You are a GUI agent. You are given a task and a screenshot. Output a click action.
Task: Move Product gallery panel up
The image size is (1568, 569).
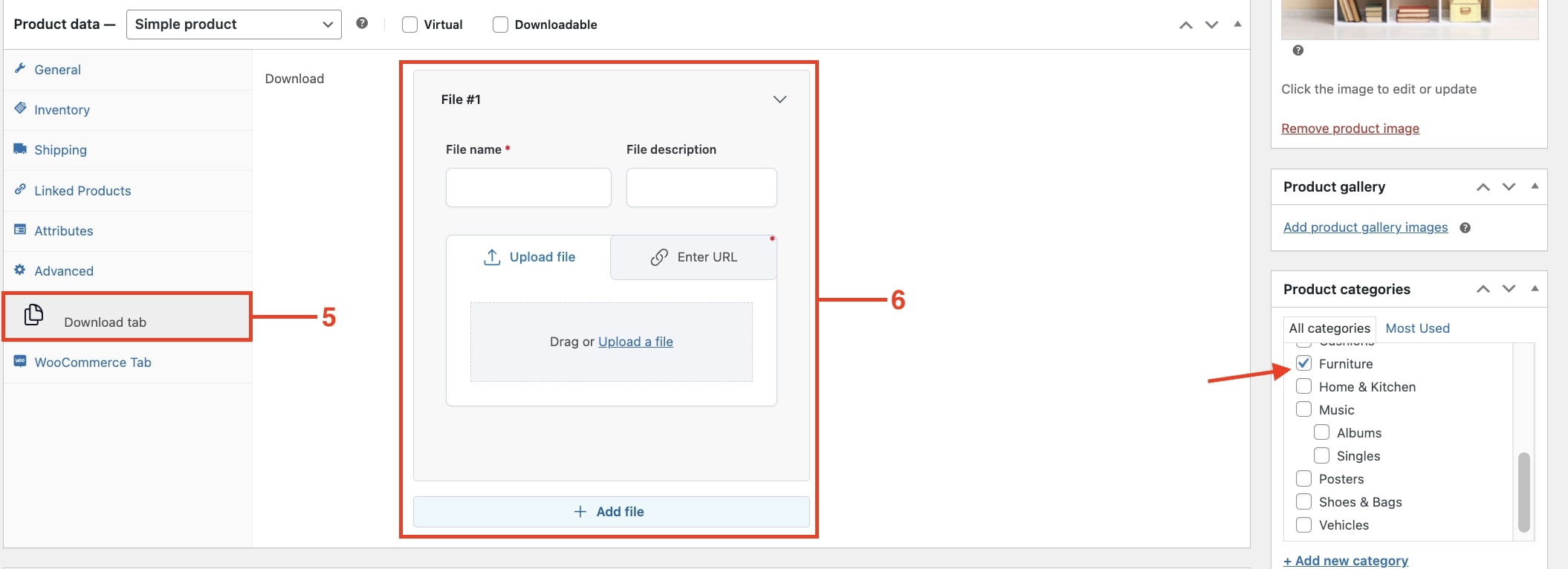(1483, 187)
